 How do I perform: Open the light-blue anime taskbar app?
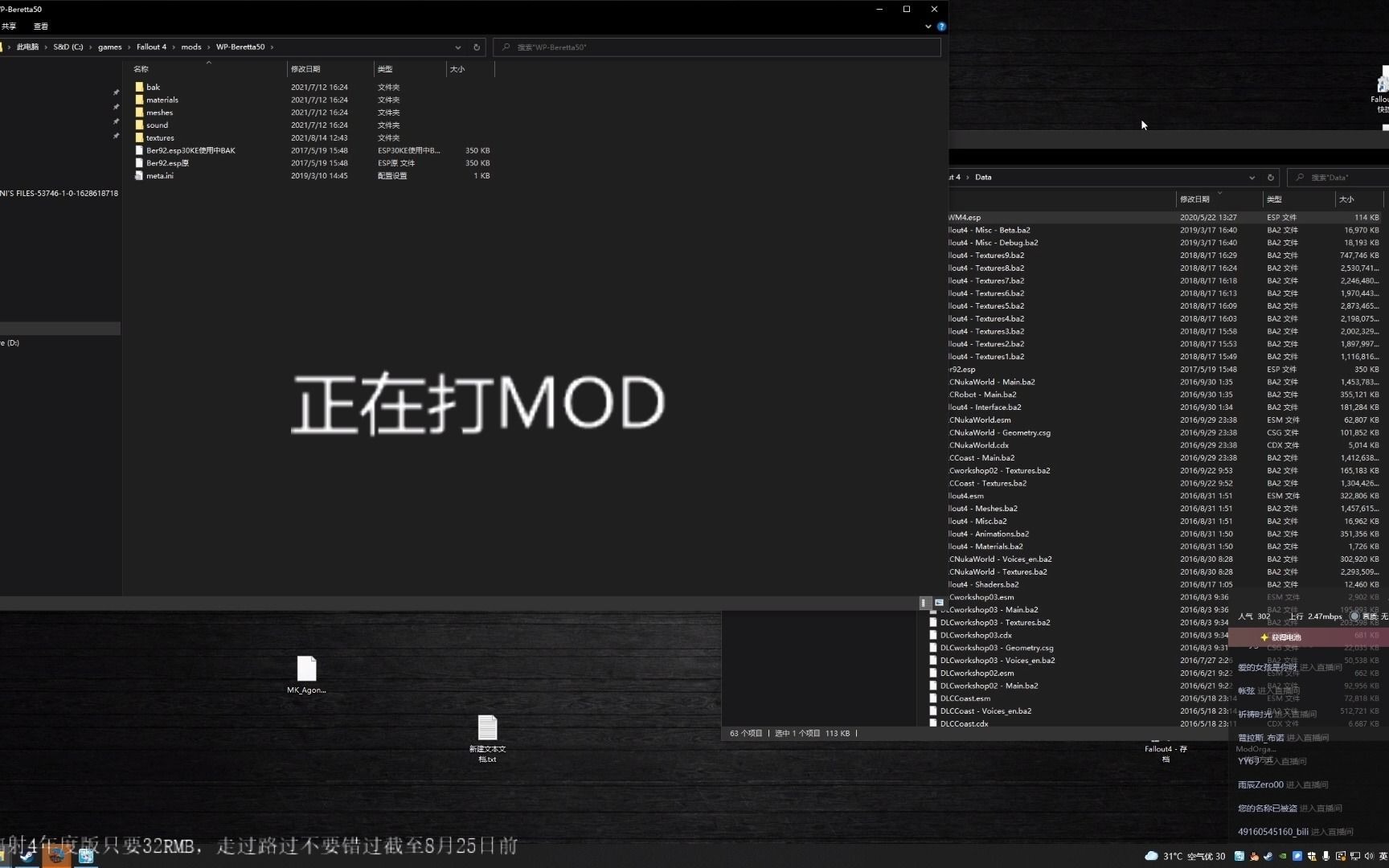point(85,856)
